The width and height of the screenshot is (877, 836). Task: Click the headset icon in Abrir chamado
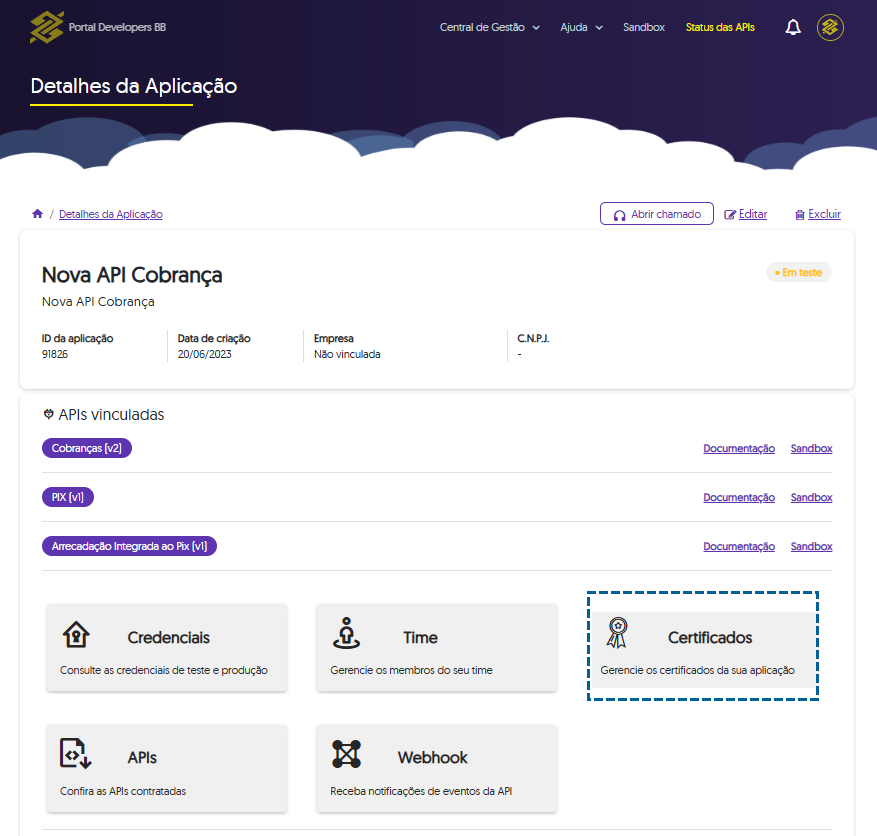click(x=619, y=215)
